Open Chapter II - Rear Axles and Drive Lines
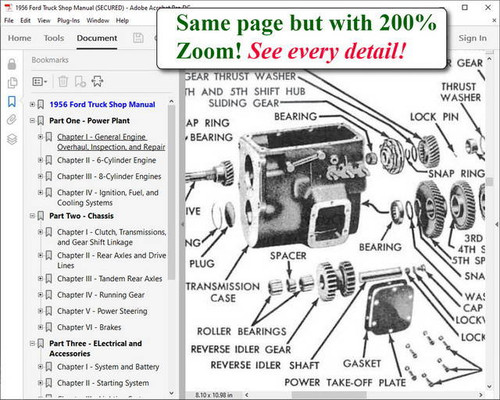Screen dimensions: 500x400 click(x=111, y=260)
